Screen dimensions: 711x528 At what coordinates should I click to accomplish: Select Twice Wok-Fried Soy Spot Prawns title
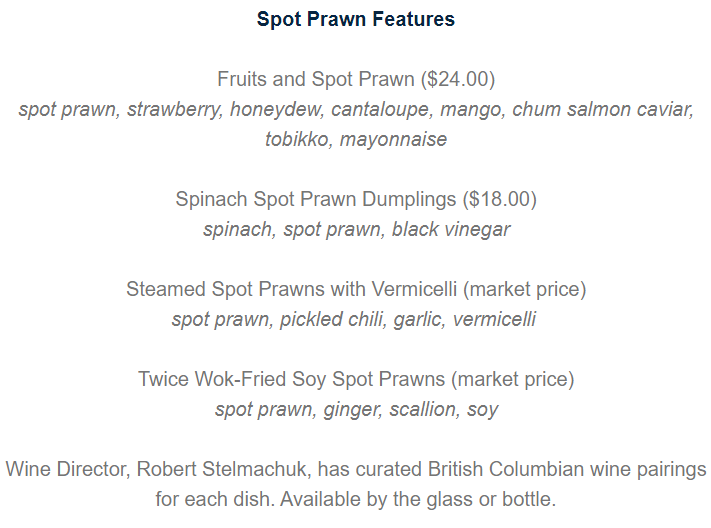tap(291, 379)
